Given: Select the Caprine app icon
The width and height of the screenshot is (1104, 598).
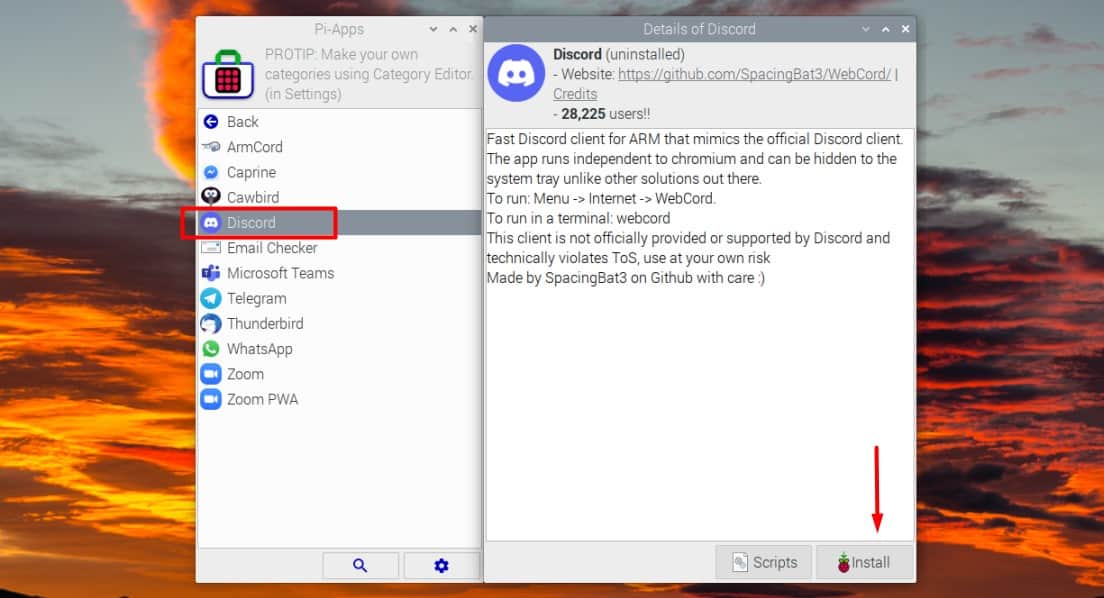Looking at the screenshot, I should (210, 171).
